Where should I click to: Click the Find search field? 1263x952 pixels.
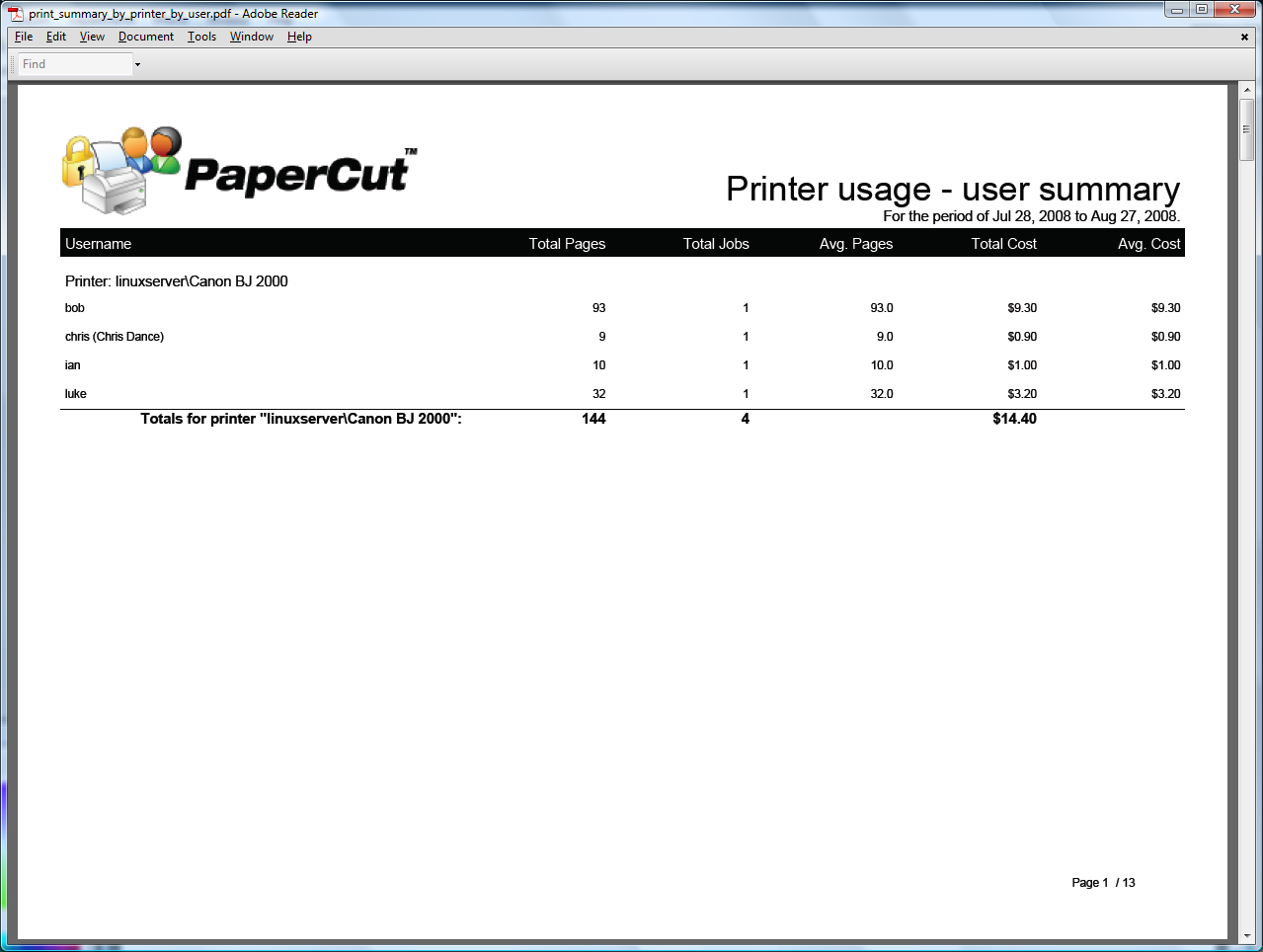click(x=75, y=64)
